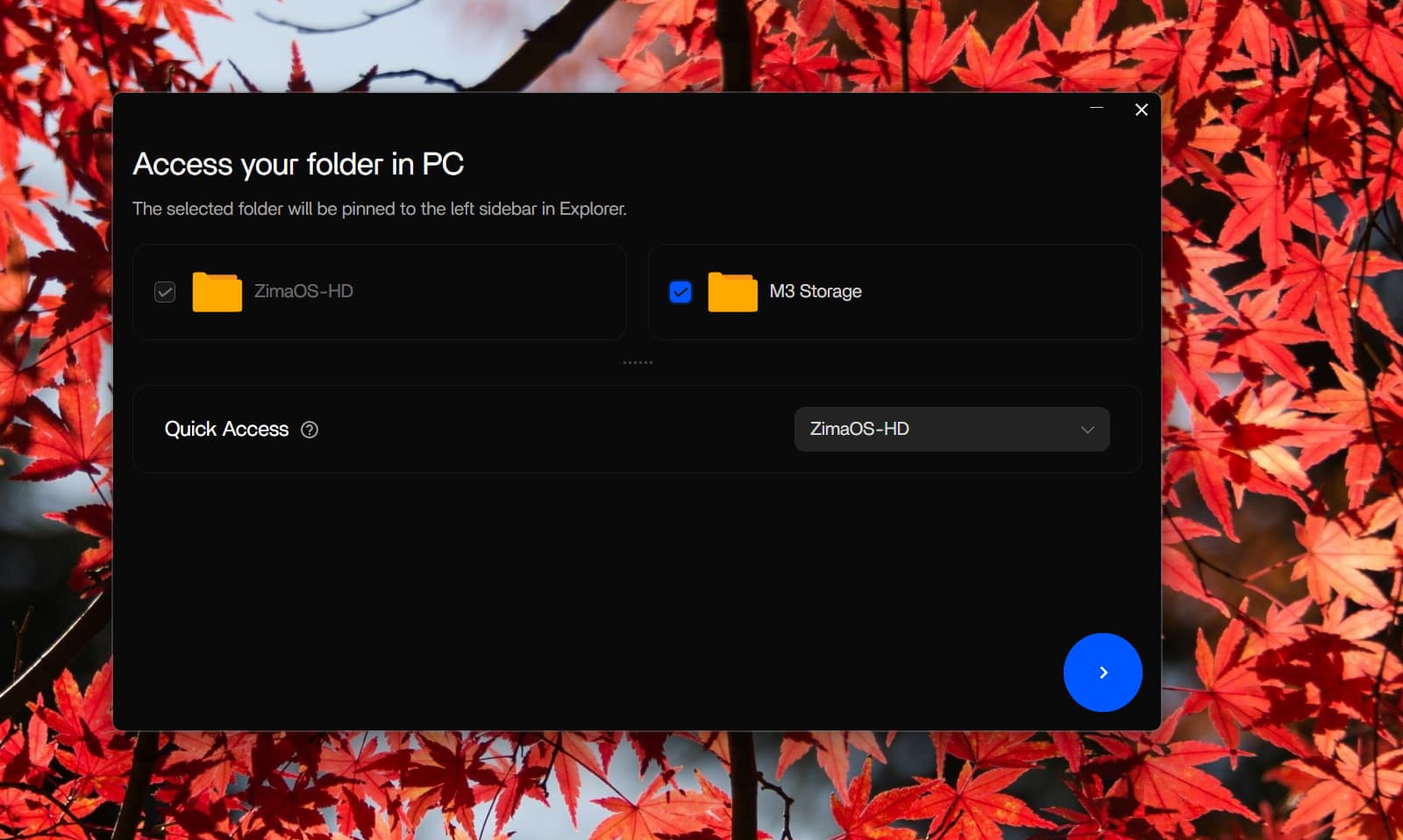Click the dotted divider handle below folders
The width and height of the screenshot is (1403, 840).
pos(637,362)
